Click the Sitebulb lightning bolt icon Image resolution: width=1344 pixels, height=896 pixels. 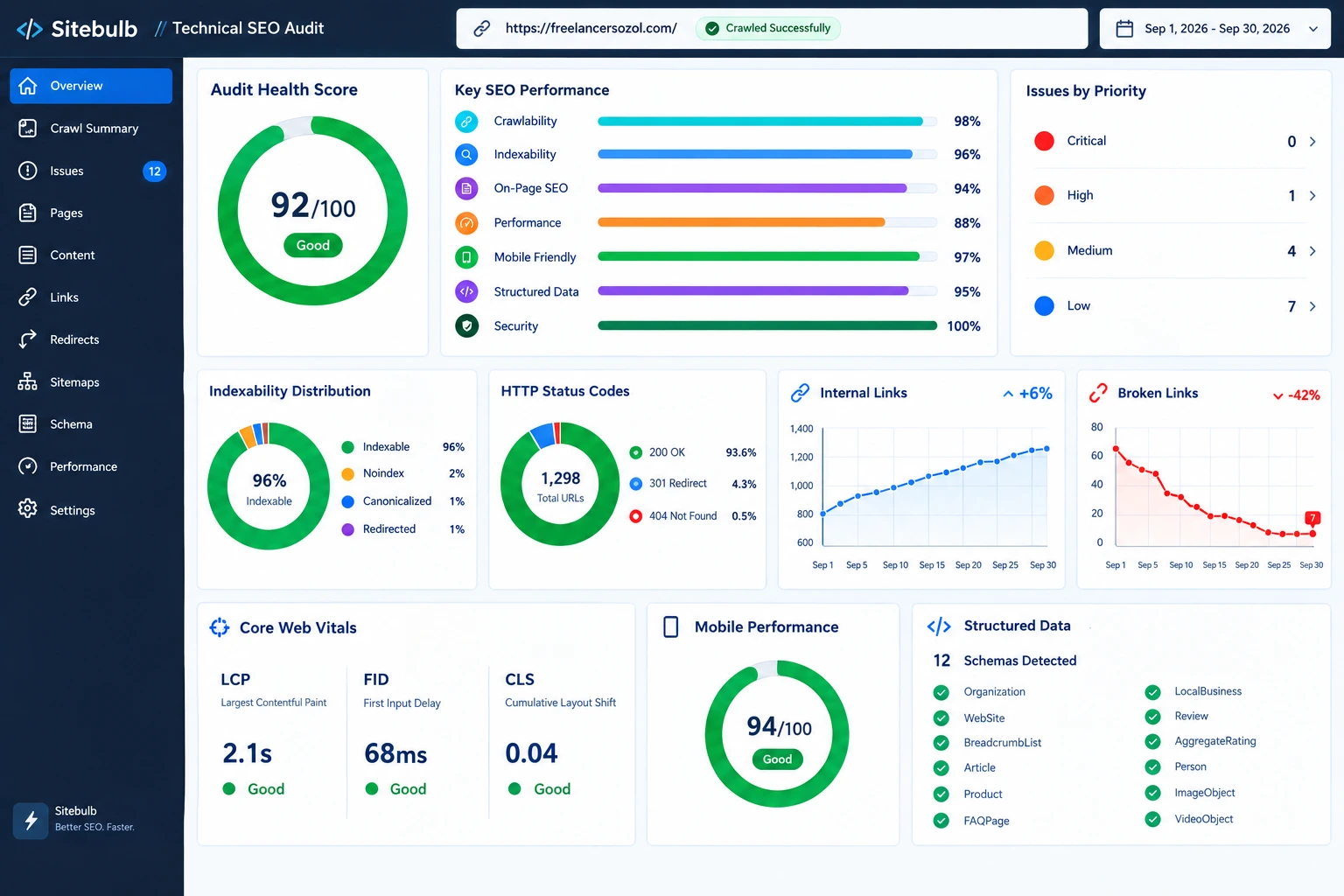coord(31,821)
